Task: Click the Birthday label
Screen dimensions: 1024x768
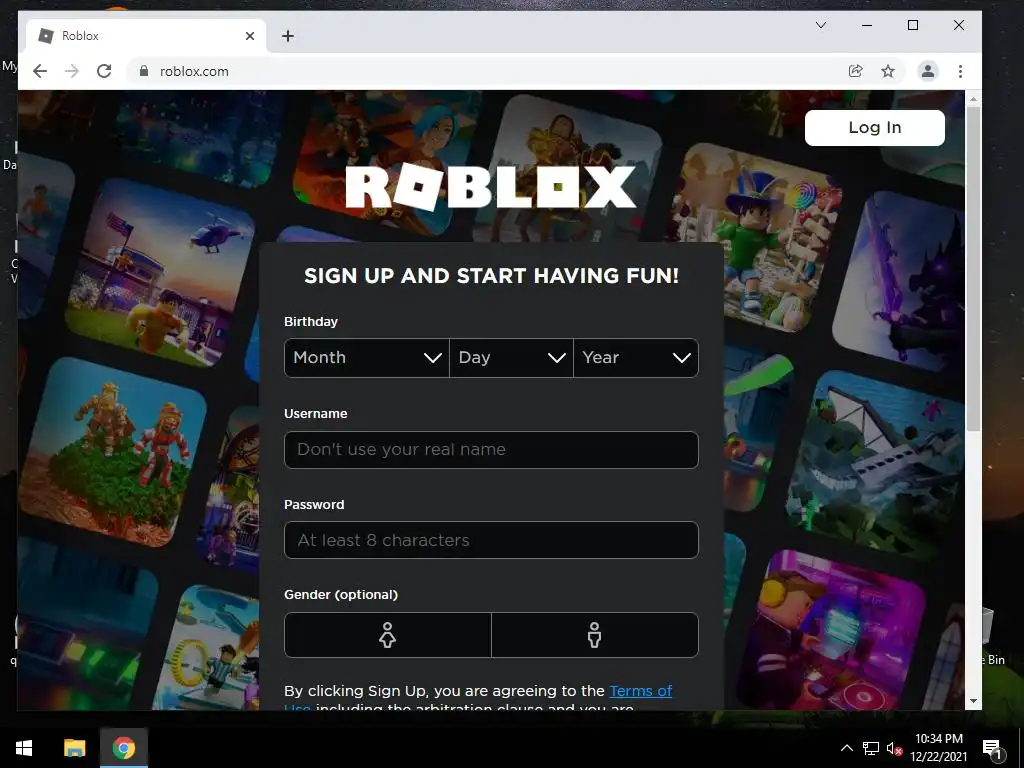Action: point(311,321)
